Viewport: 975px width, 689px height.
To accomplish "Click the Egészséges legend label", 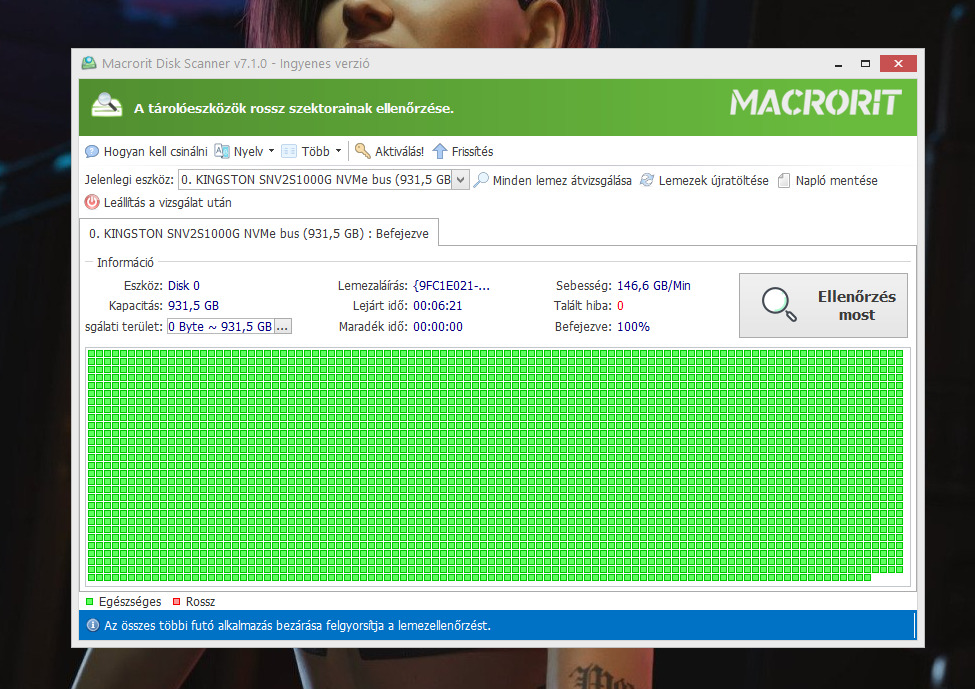I will coord(130,601).
